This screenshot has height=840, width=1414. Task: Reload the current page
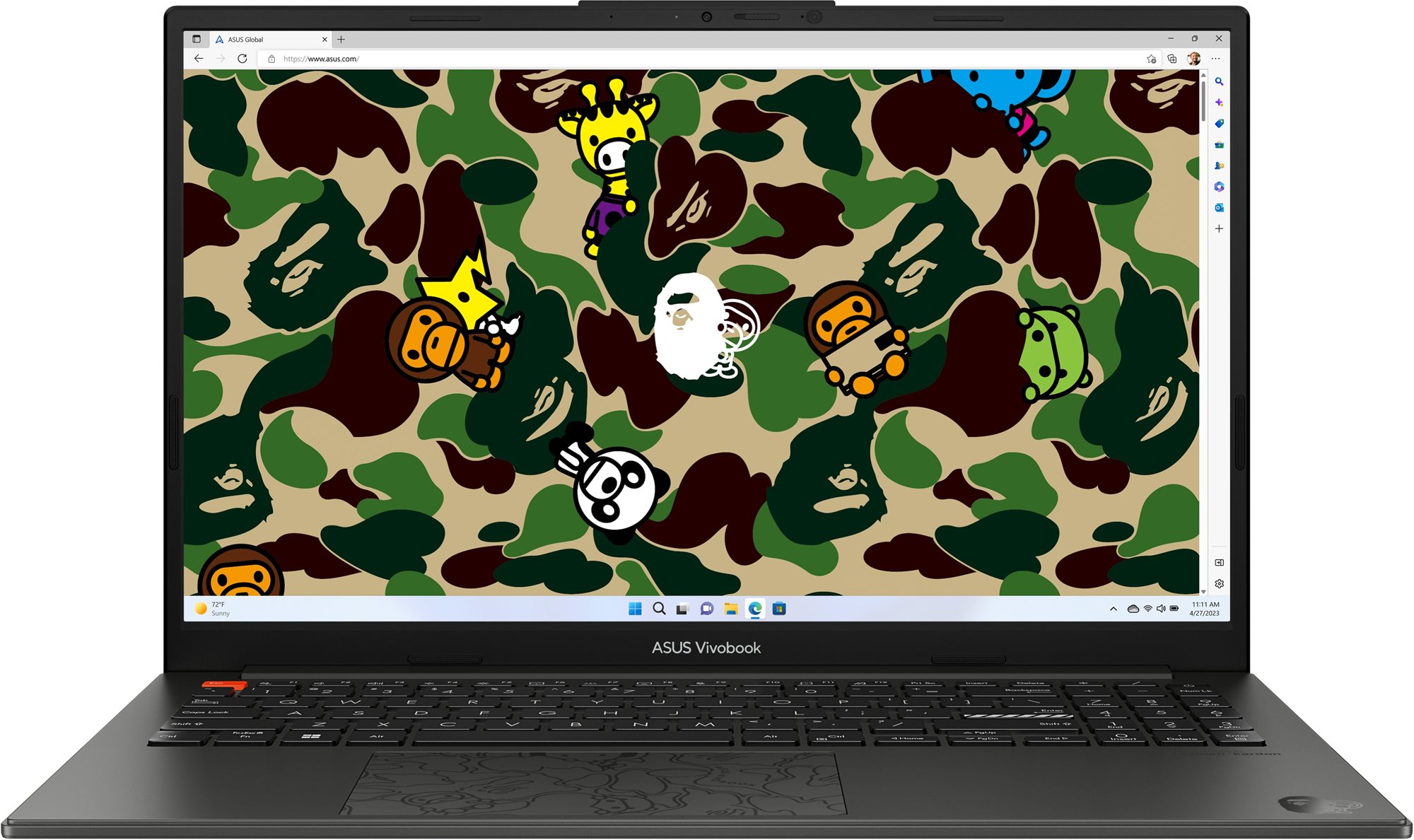243,59
